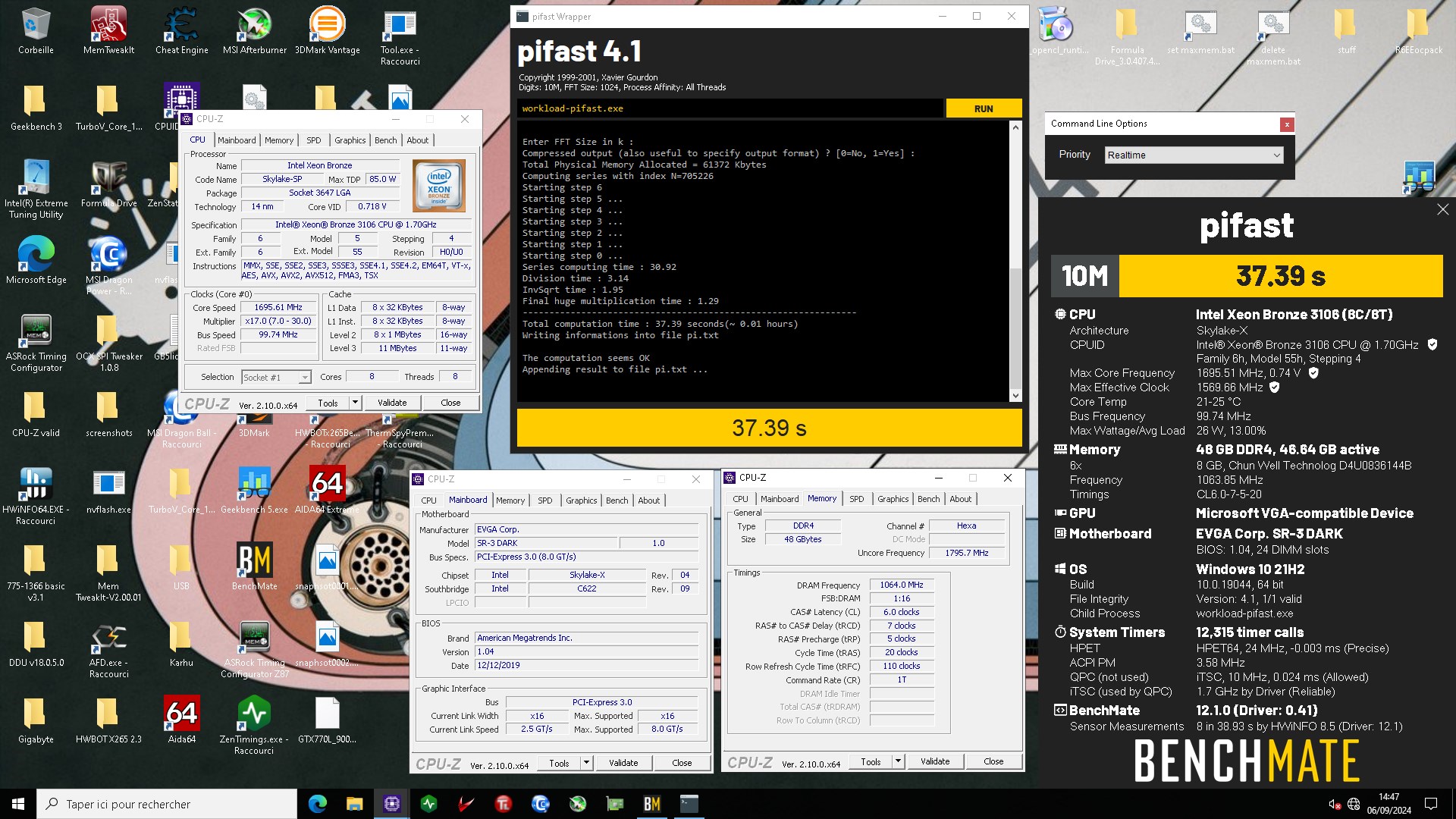This screenshot has height=819, width=1456.
Task: Open the Socket #1 selection dropdown in CPU-Z
Action: click(276, 377)
